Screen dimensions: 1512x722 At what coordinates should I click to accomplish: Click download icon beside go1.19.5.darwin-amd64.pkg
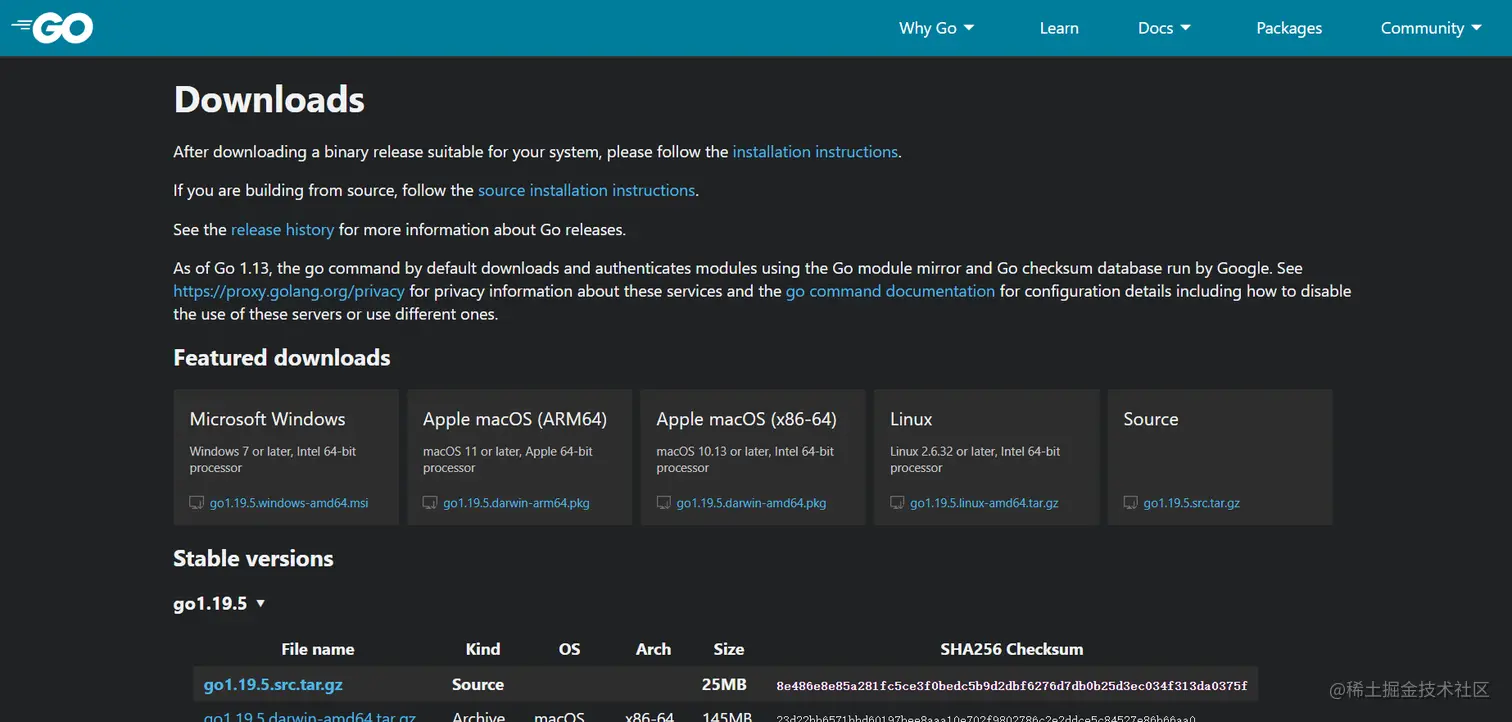(664, 503)
